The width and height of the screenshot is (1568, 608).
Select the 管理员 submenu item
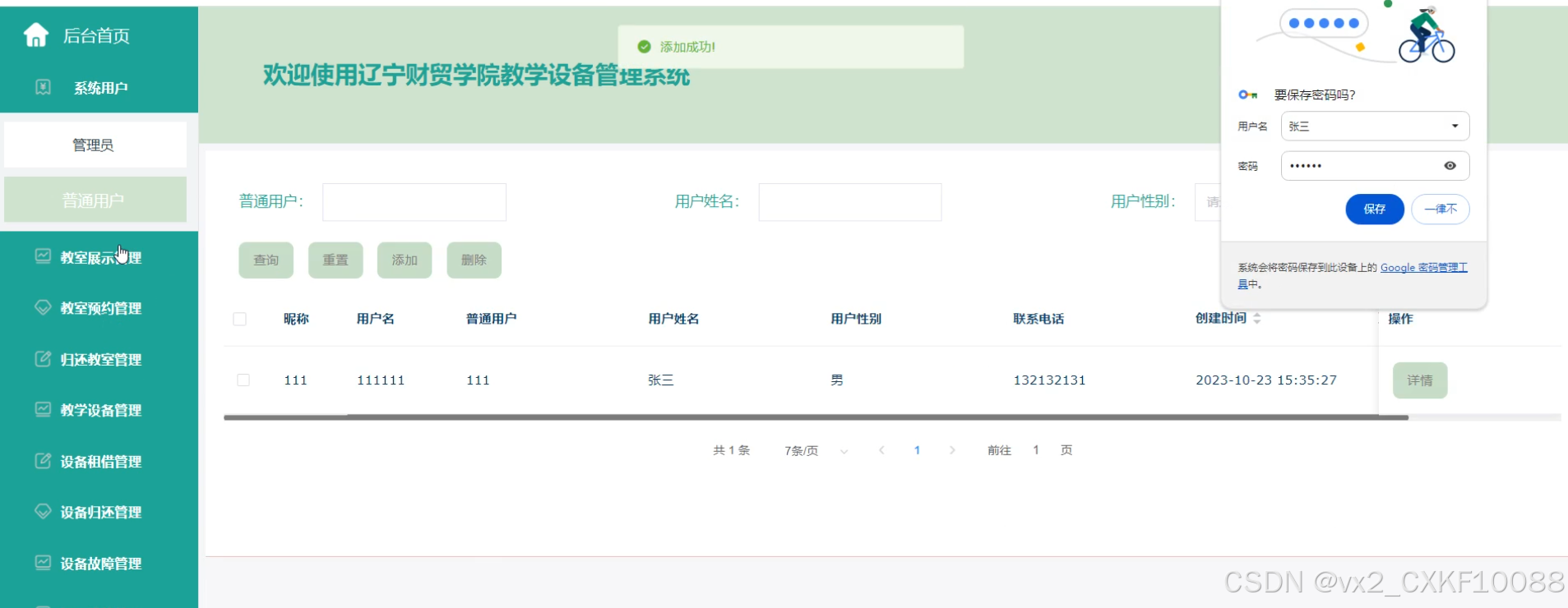(95, 145)
